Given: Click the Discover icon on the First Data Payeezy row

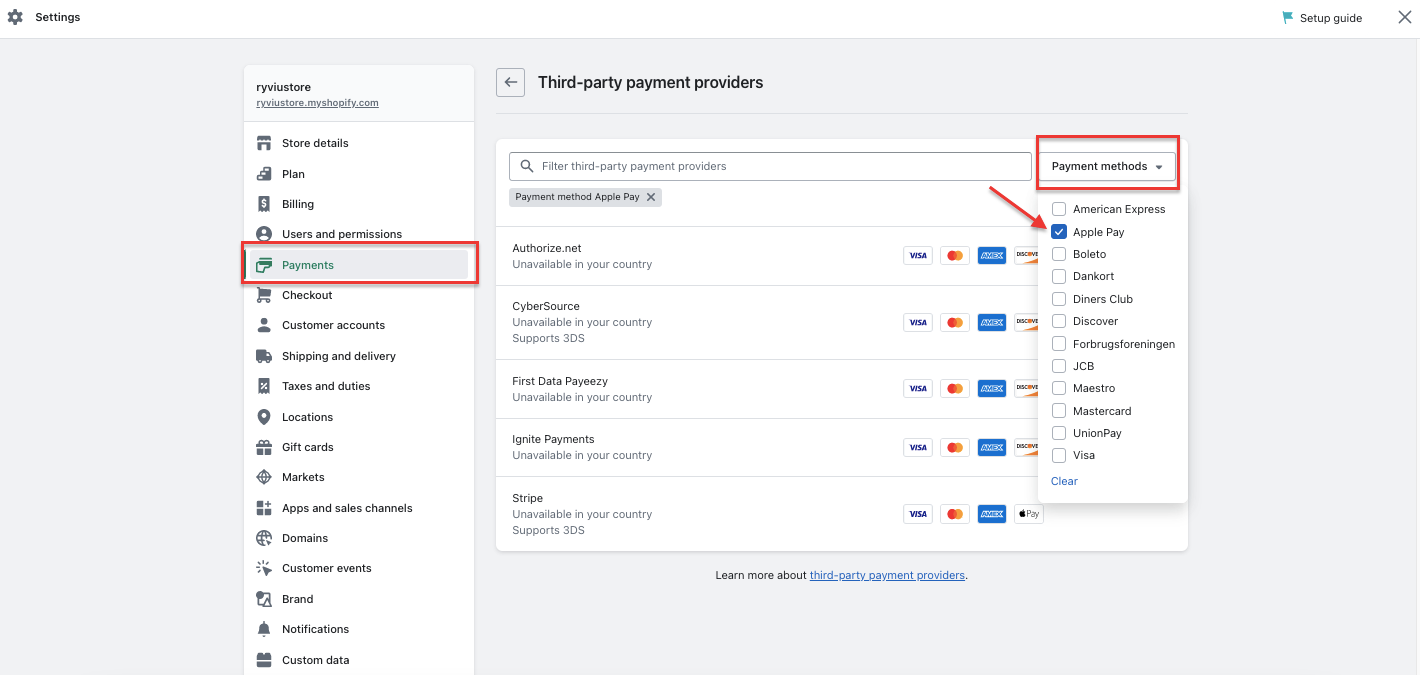Looking at the screenshot, I should tap(1028, 388).
